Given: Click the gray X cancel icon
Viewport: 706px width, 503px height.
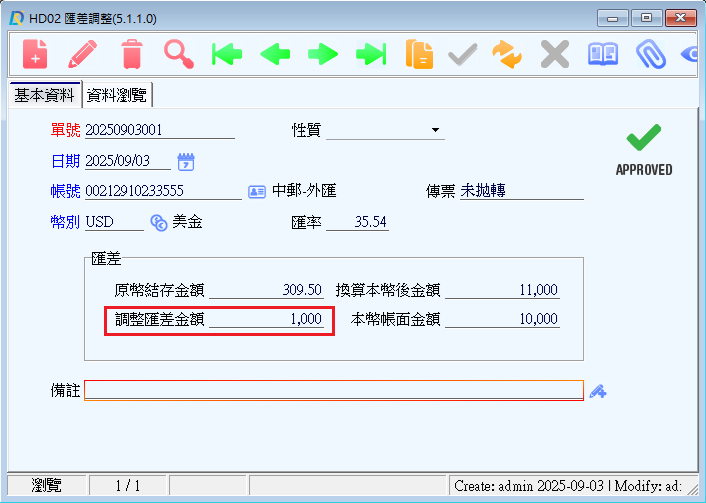Looking at the screenshot, I should [x=555, y=54].
